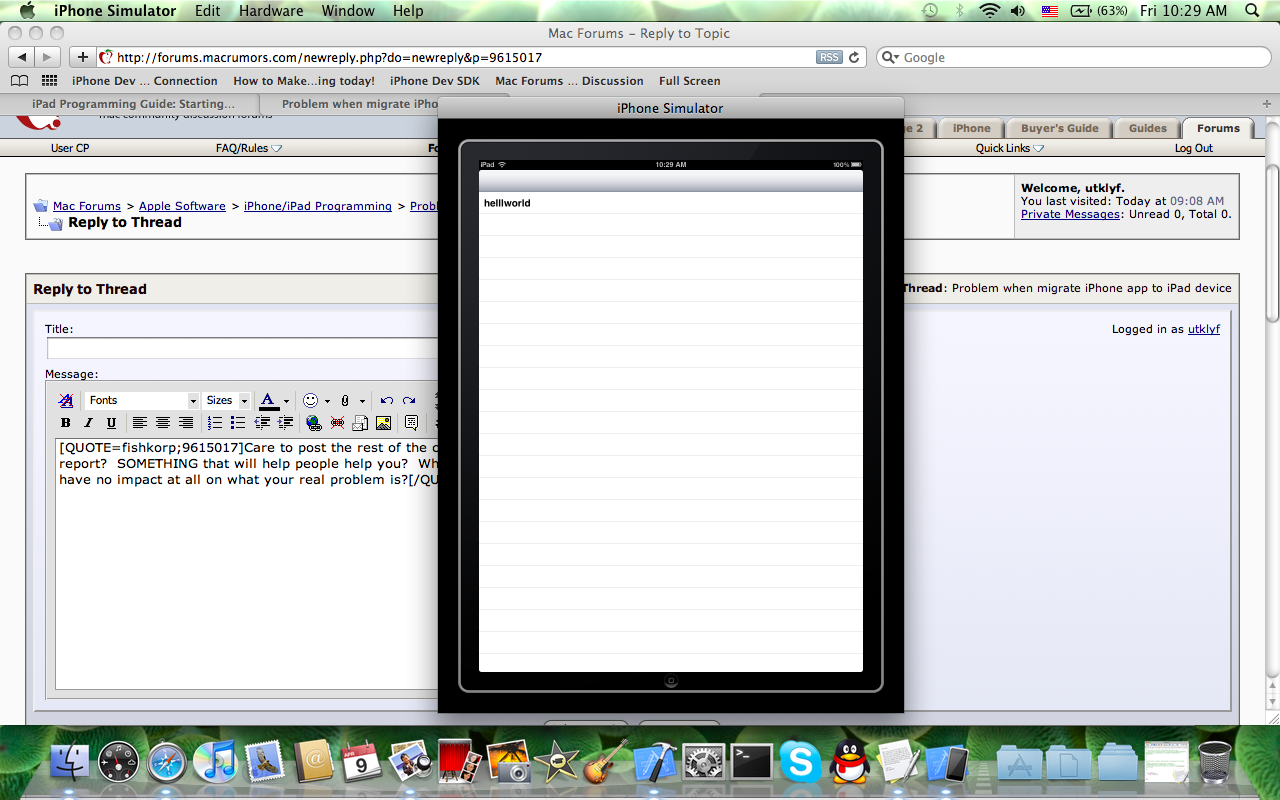Open Hardware menu in menu bar

pos(271,11)
